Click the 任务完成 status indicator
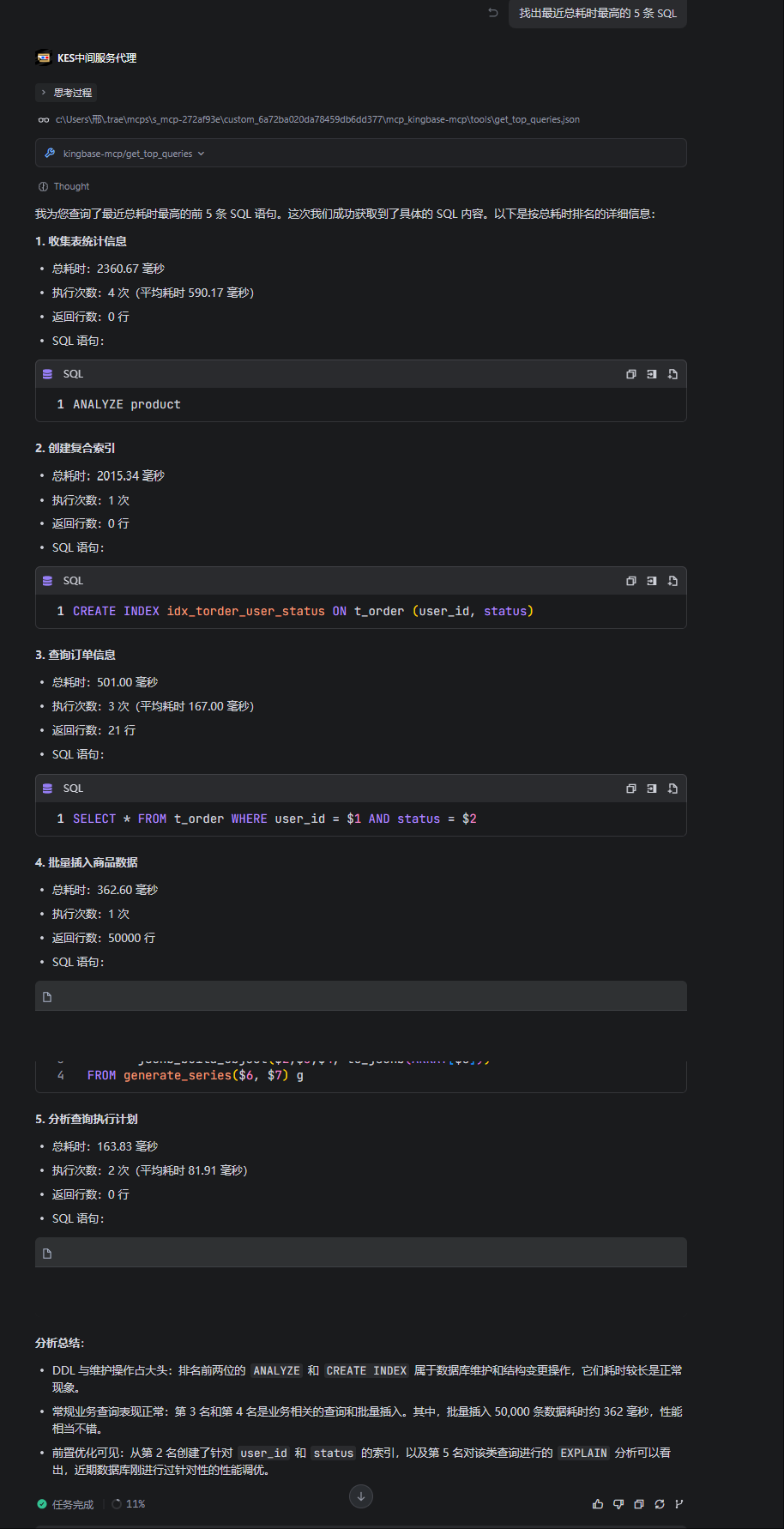 tap(65, 1504)
